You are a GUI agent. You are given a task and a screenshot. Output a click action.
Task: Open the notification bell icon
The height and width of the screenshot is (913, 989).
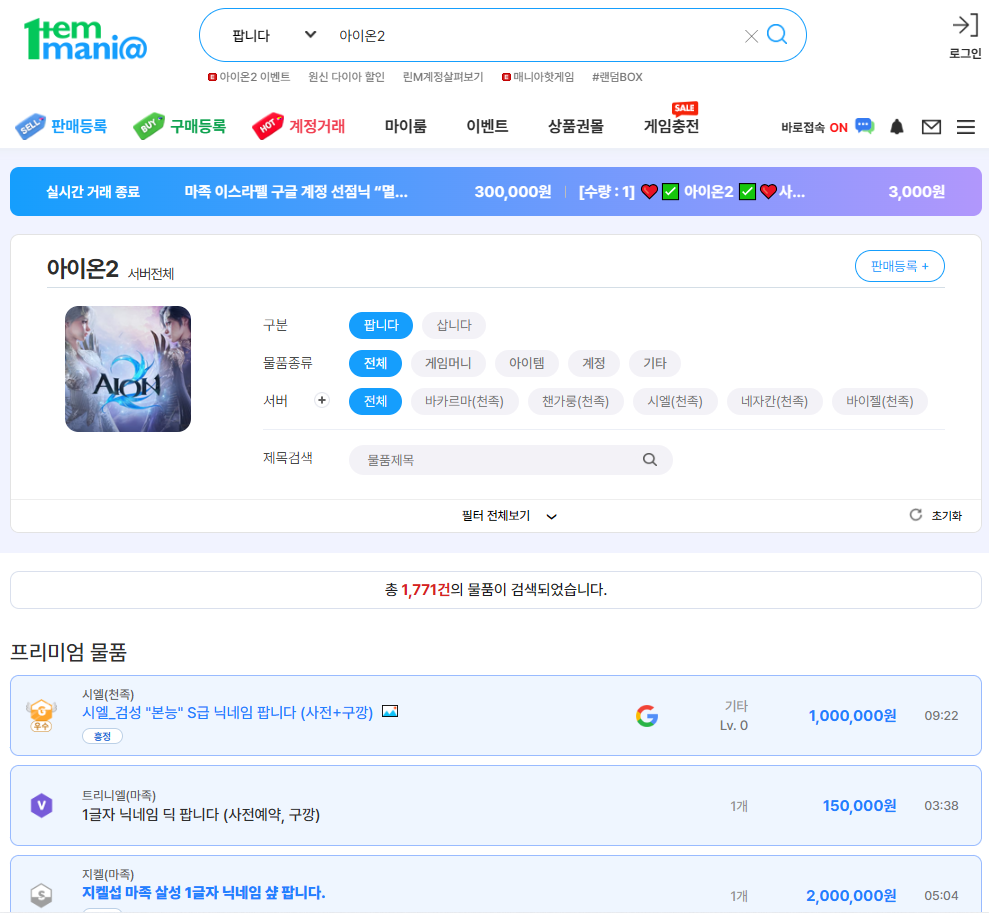(896, 127)
